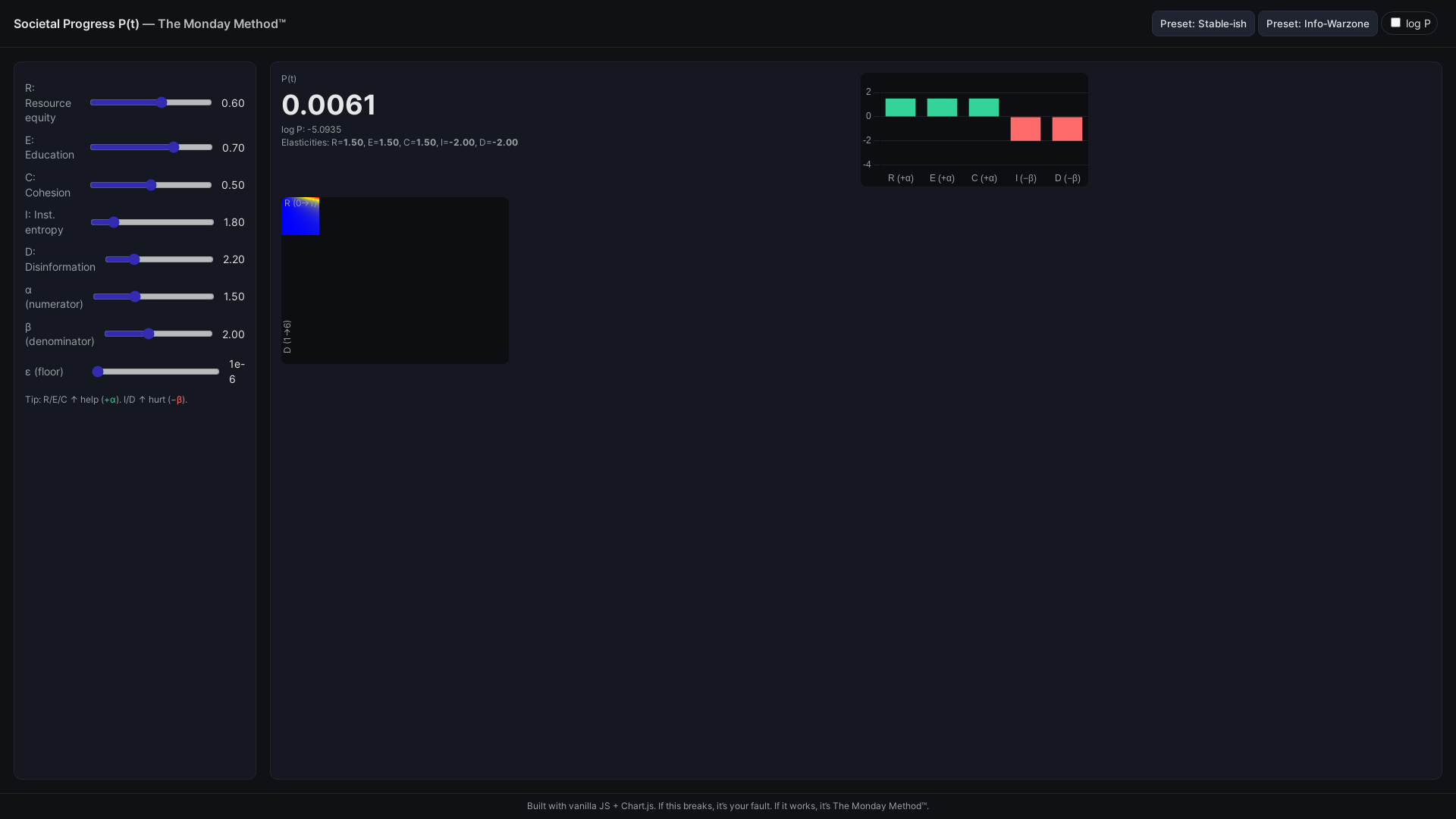The image size is (1456, 819).
Task: Click the I (−β) red bar
Action: click(1025, 129)
